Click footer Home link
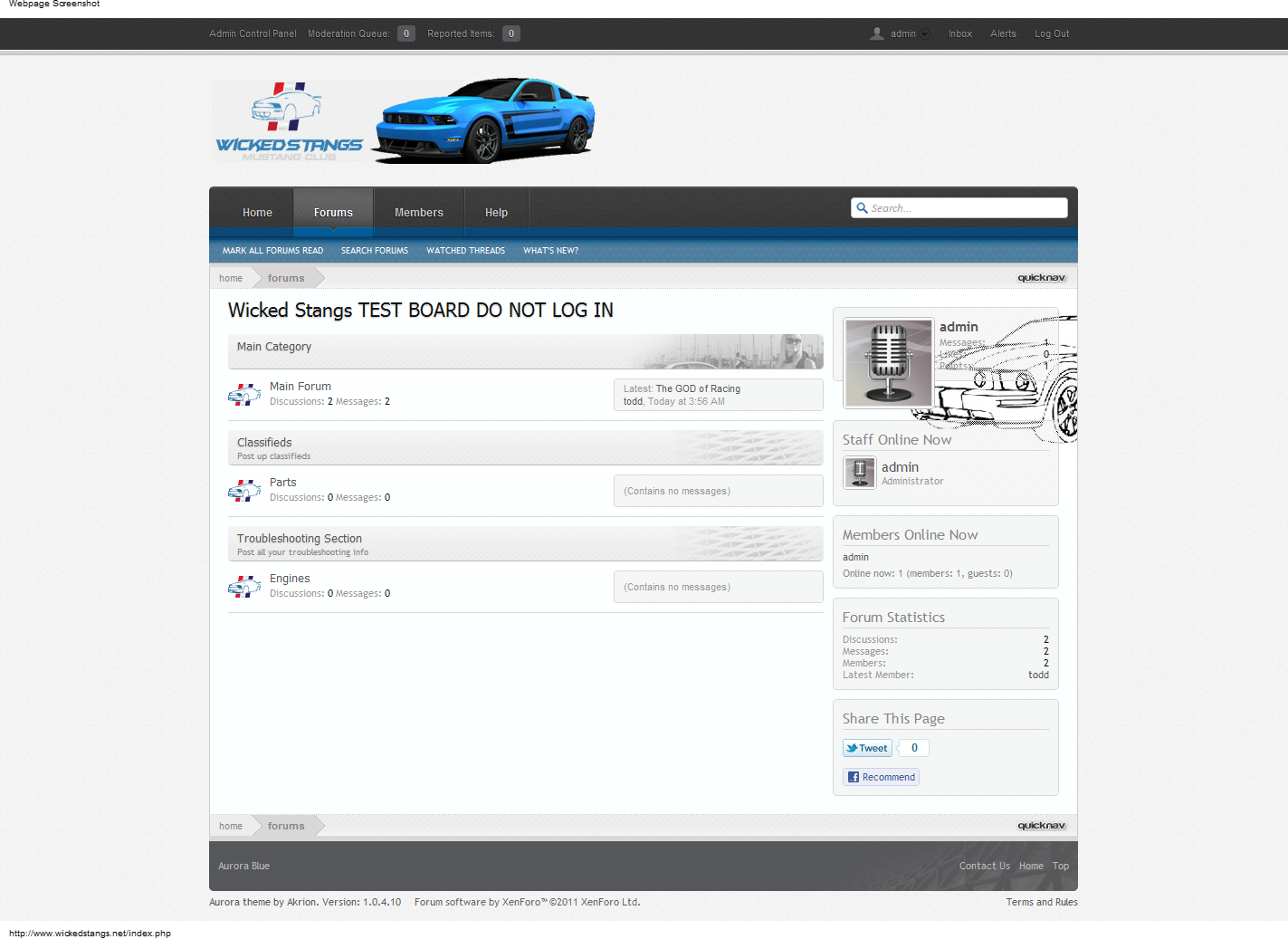Image resolution: width=1288 pixels, height=939 pixels. (1031, 866)
